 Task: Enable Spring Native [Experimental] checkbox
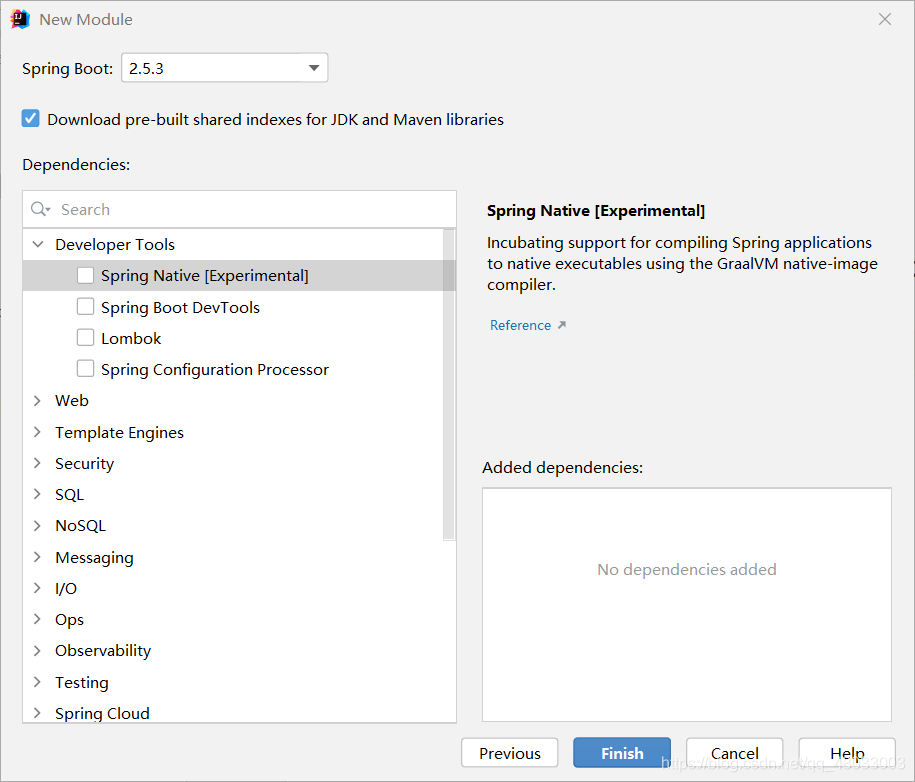click(85, 275)
